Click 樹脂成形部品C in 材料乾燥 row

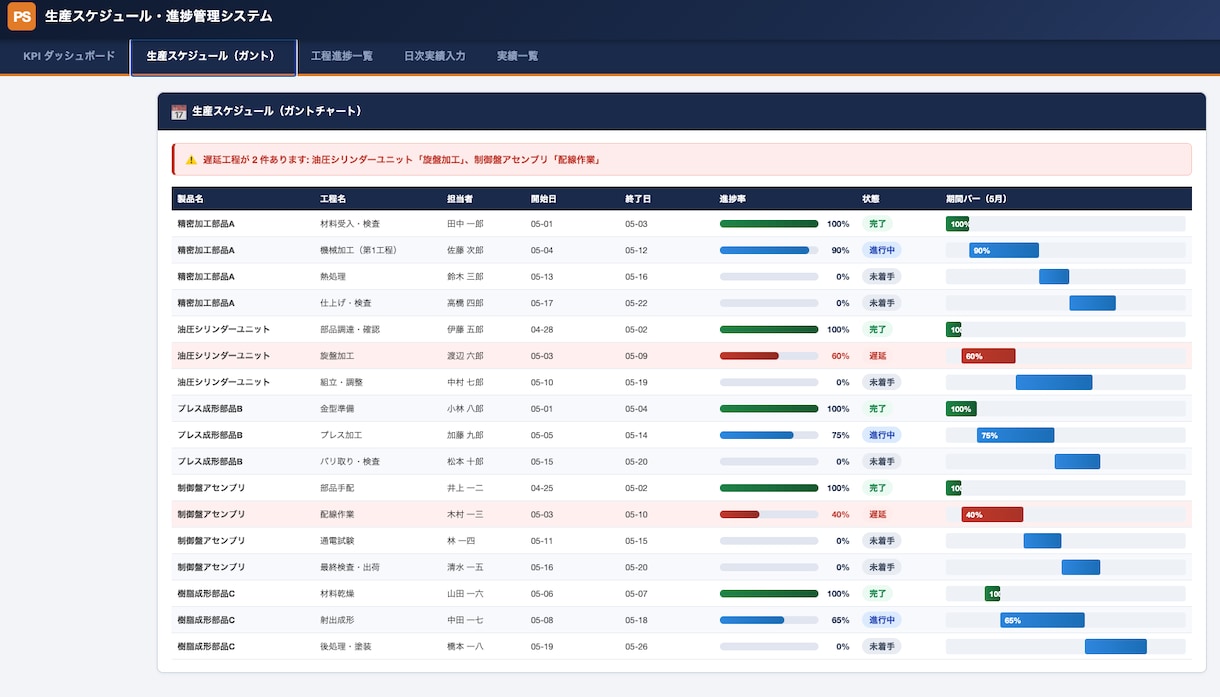pos(206,594)
